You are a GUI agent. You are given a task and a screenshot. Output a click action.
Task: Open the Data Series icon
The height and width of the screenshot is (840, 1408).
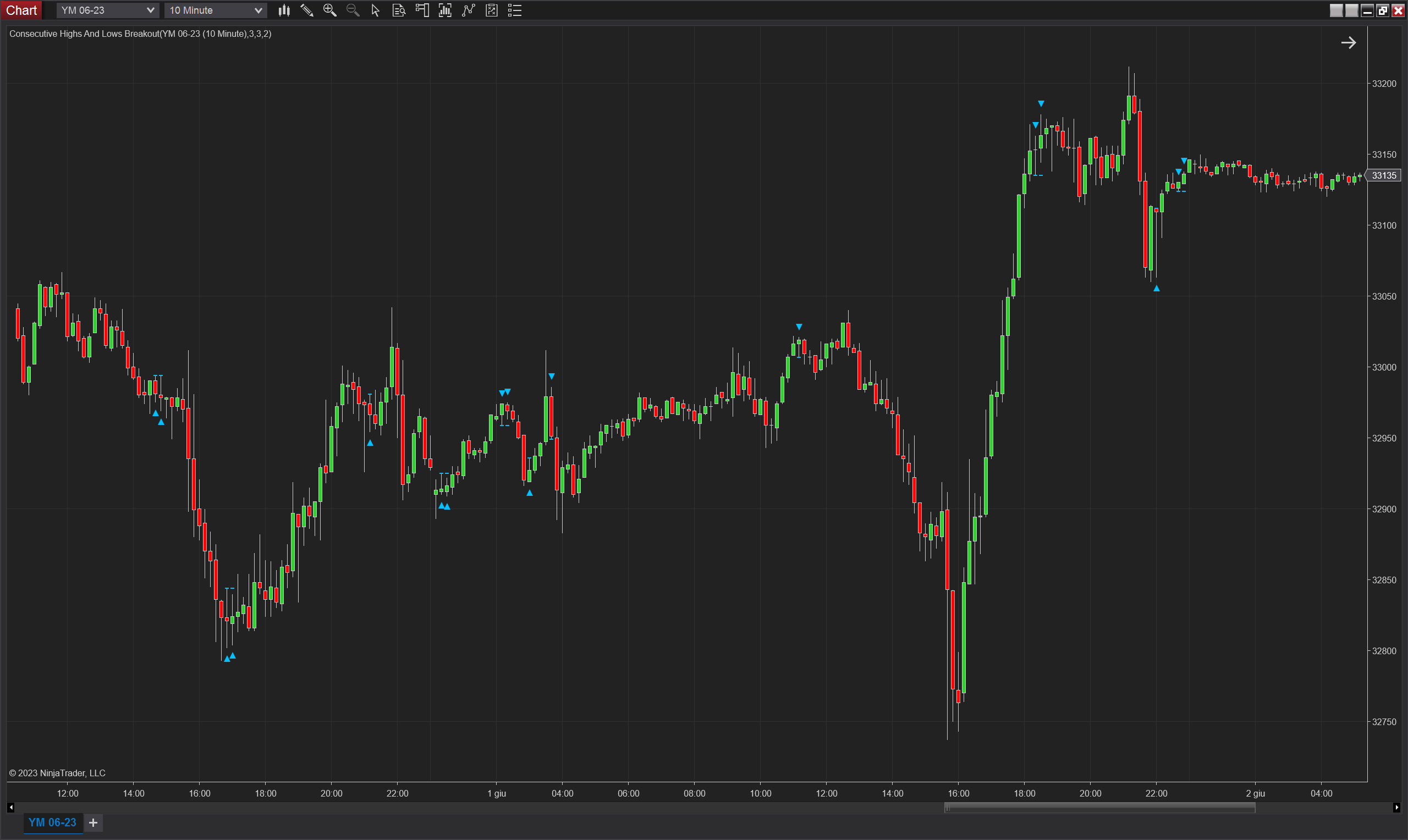(446, 10)
